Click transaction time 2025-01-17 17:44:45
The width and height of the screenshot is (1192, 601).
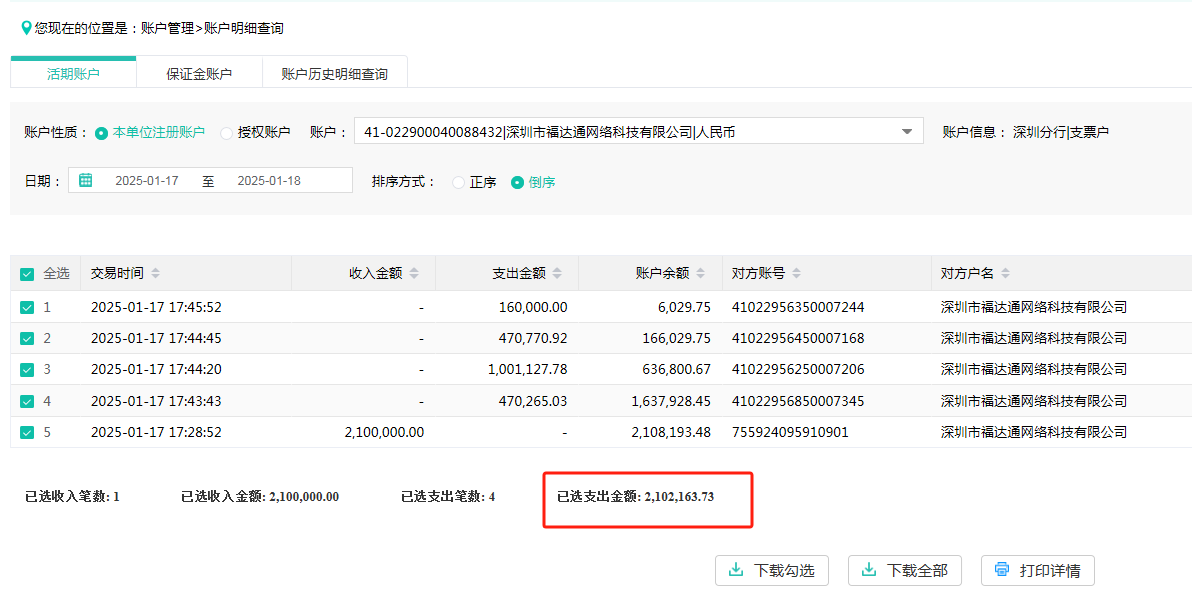point(156,338)
